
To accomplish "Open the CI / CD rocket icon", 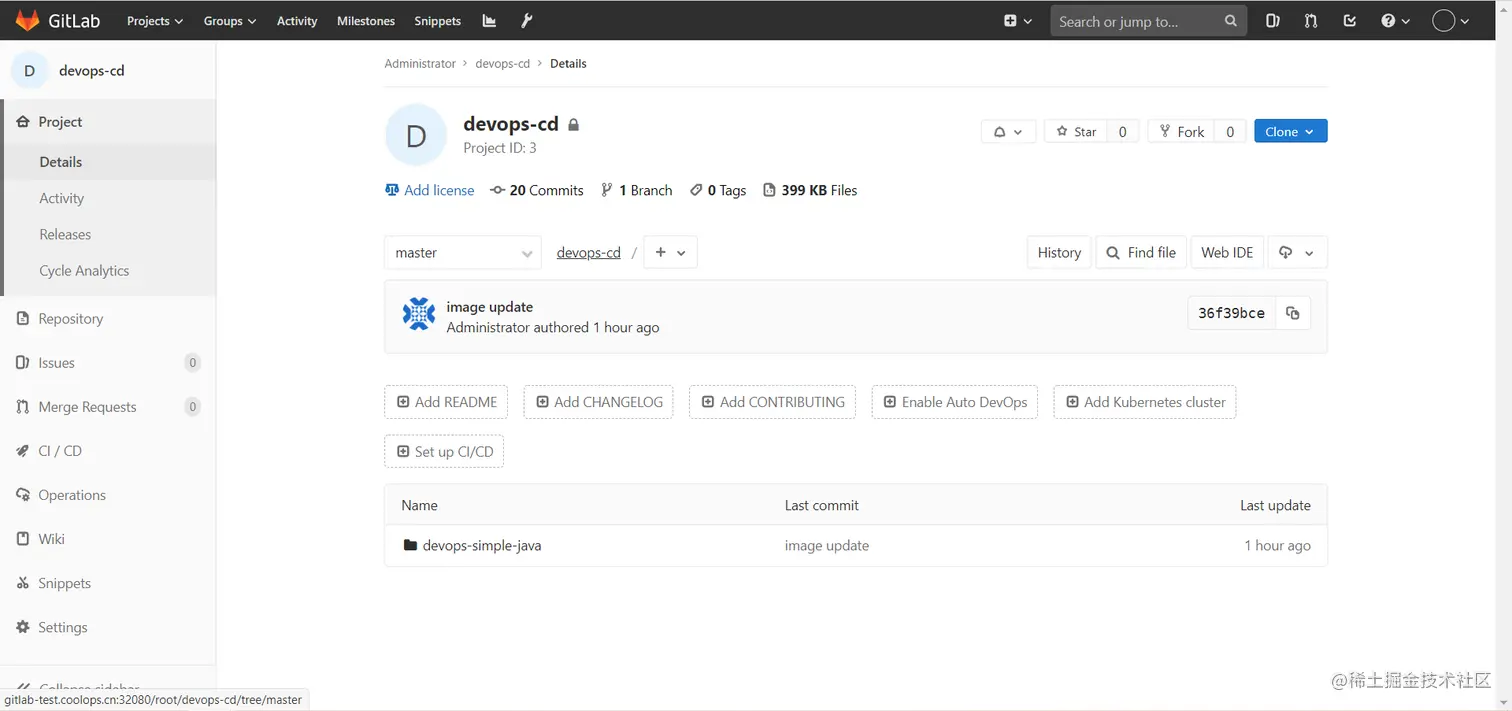I will (x=23, y=450).
